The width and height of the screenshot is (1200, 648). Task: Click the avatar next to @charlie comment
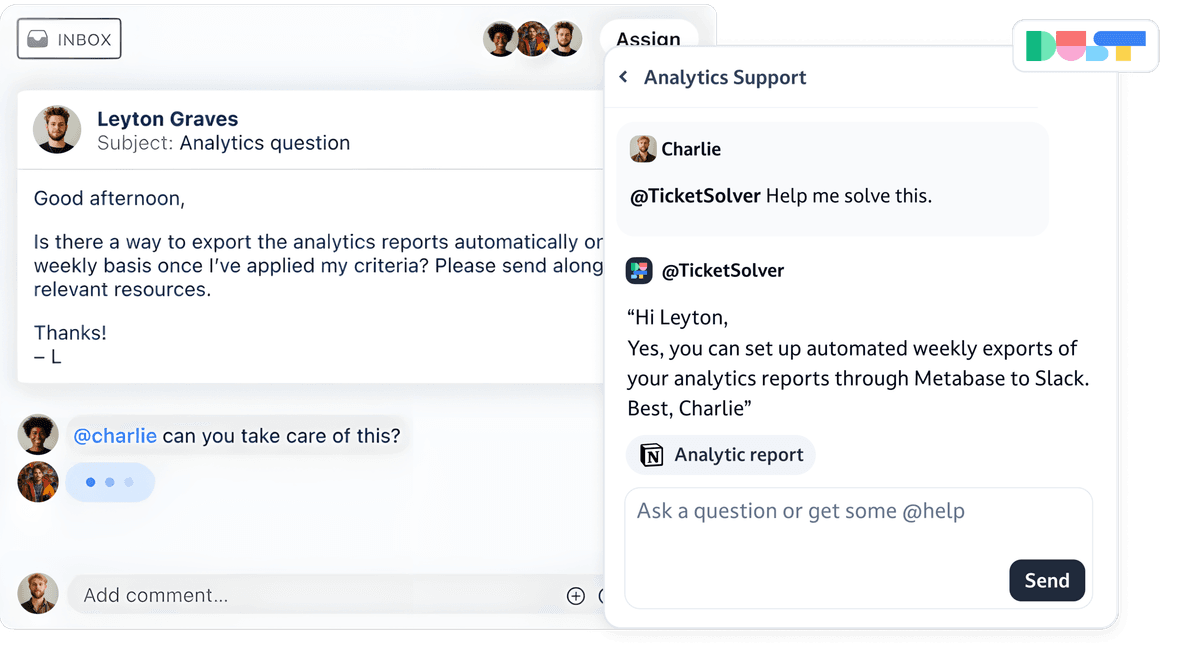(x=37, y=435)
